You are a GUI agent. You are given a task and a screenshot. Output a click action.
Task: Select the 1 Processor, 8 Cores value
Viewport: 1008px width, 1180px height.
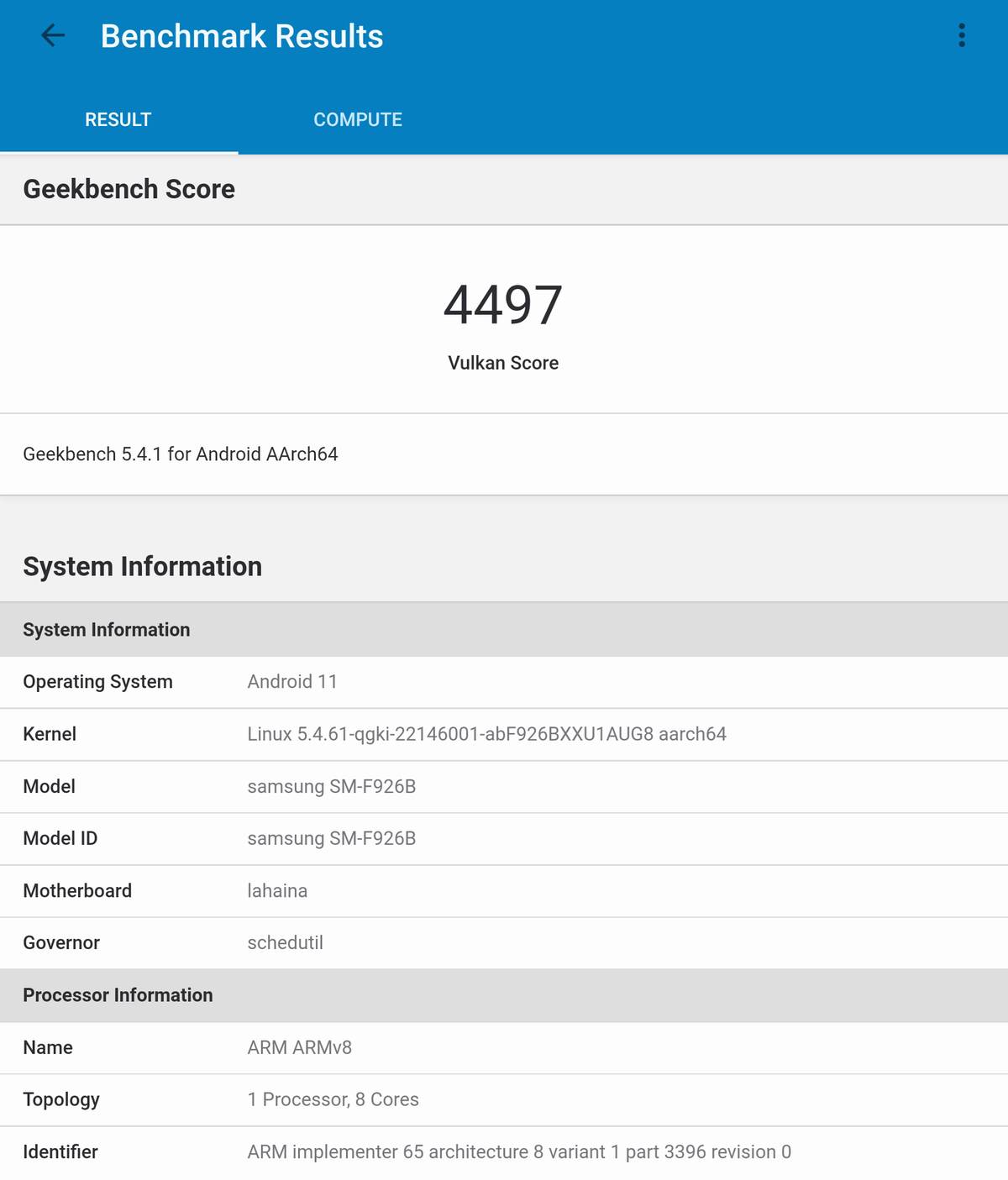coord(333,1100)
